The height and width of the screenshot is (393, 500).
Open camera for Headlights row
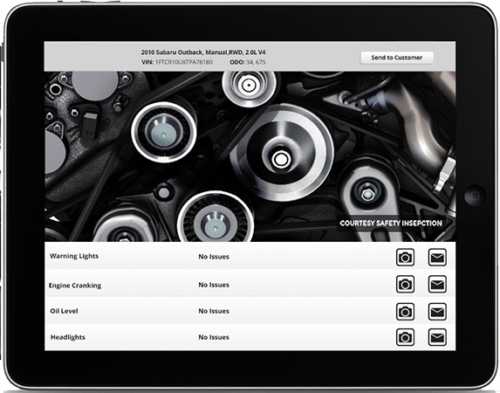[405, 337]
